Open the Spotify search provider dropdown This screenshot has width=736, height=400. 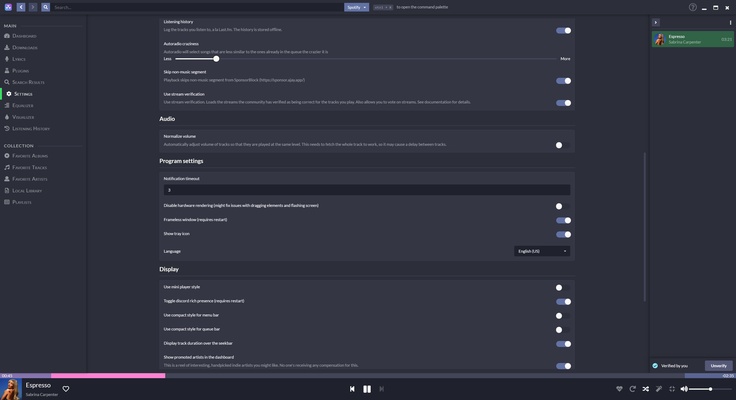click(356, 7)
